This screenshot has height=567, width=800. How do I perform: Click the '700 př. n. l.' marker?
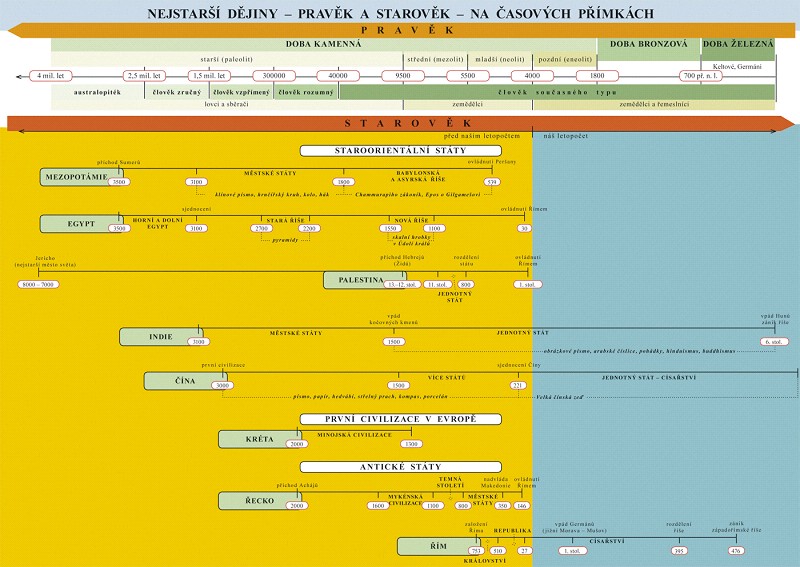pos(701,76)
